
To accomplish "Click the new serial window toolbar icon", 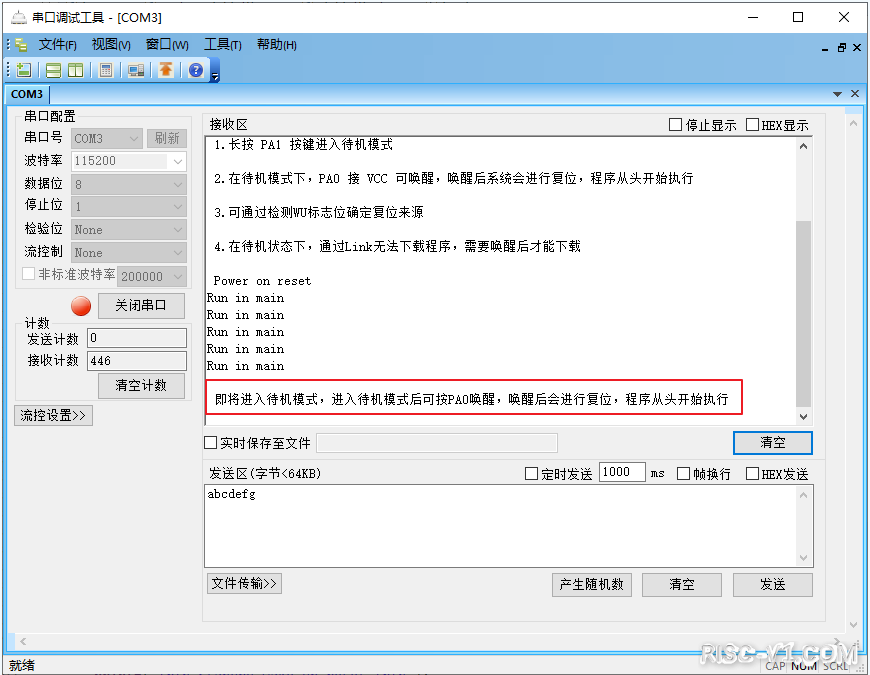I will [23, 70].
